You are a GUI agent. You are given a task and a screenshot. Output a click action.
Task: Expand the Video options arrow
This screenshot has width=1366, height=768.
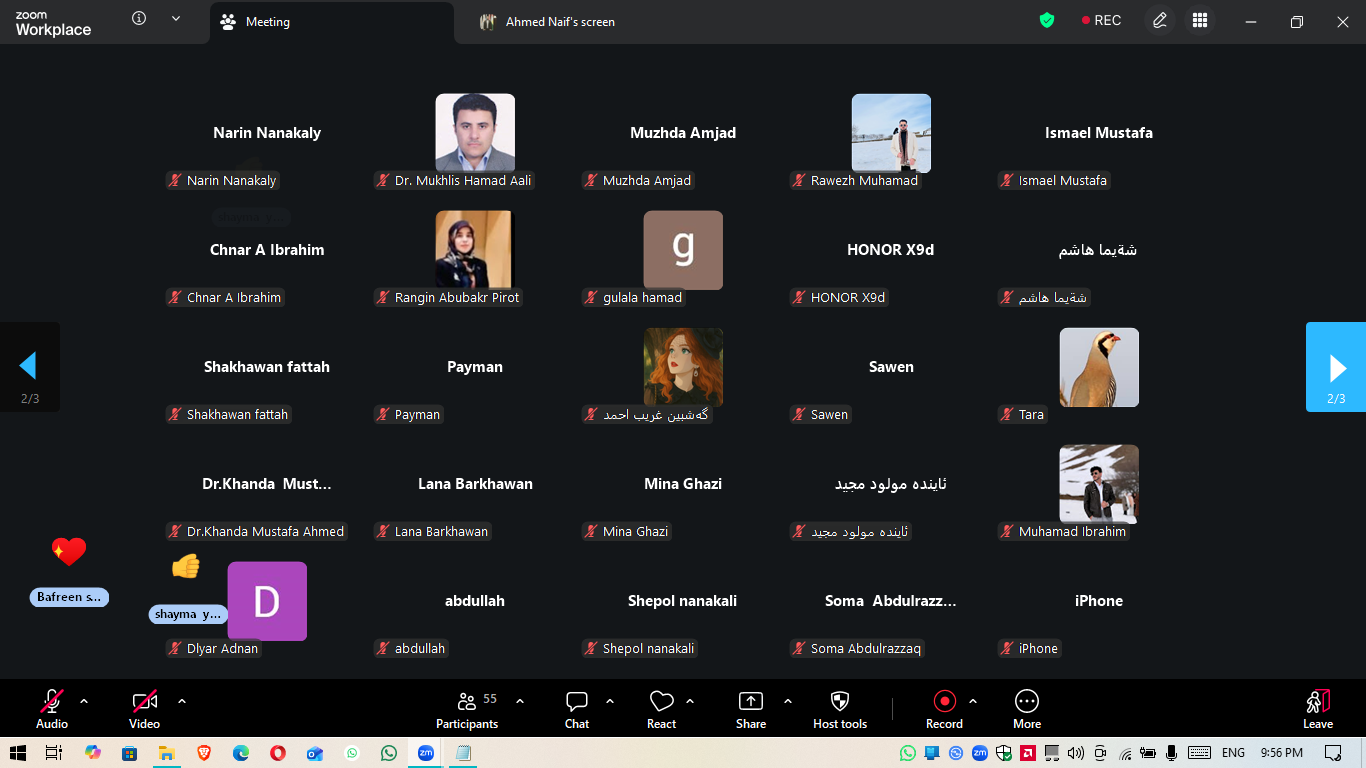182,701
